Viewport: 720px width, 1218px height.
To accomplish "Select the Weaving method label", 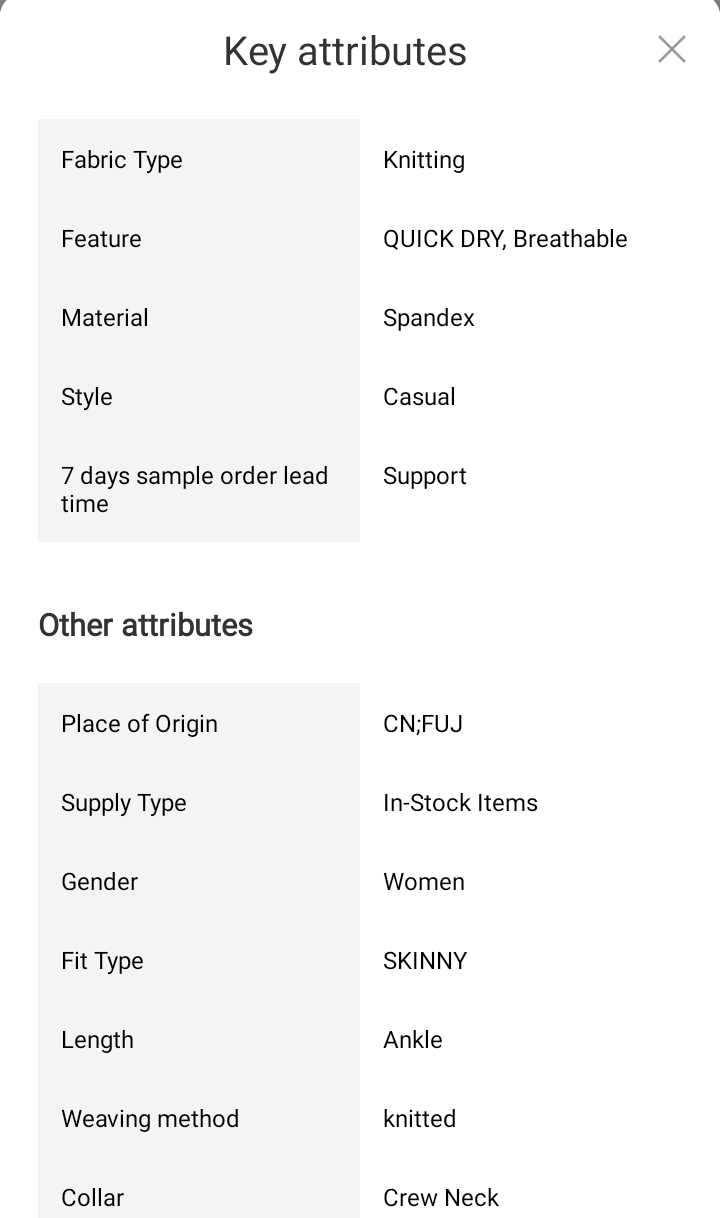I will click(x=150, y=1119).
